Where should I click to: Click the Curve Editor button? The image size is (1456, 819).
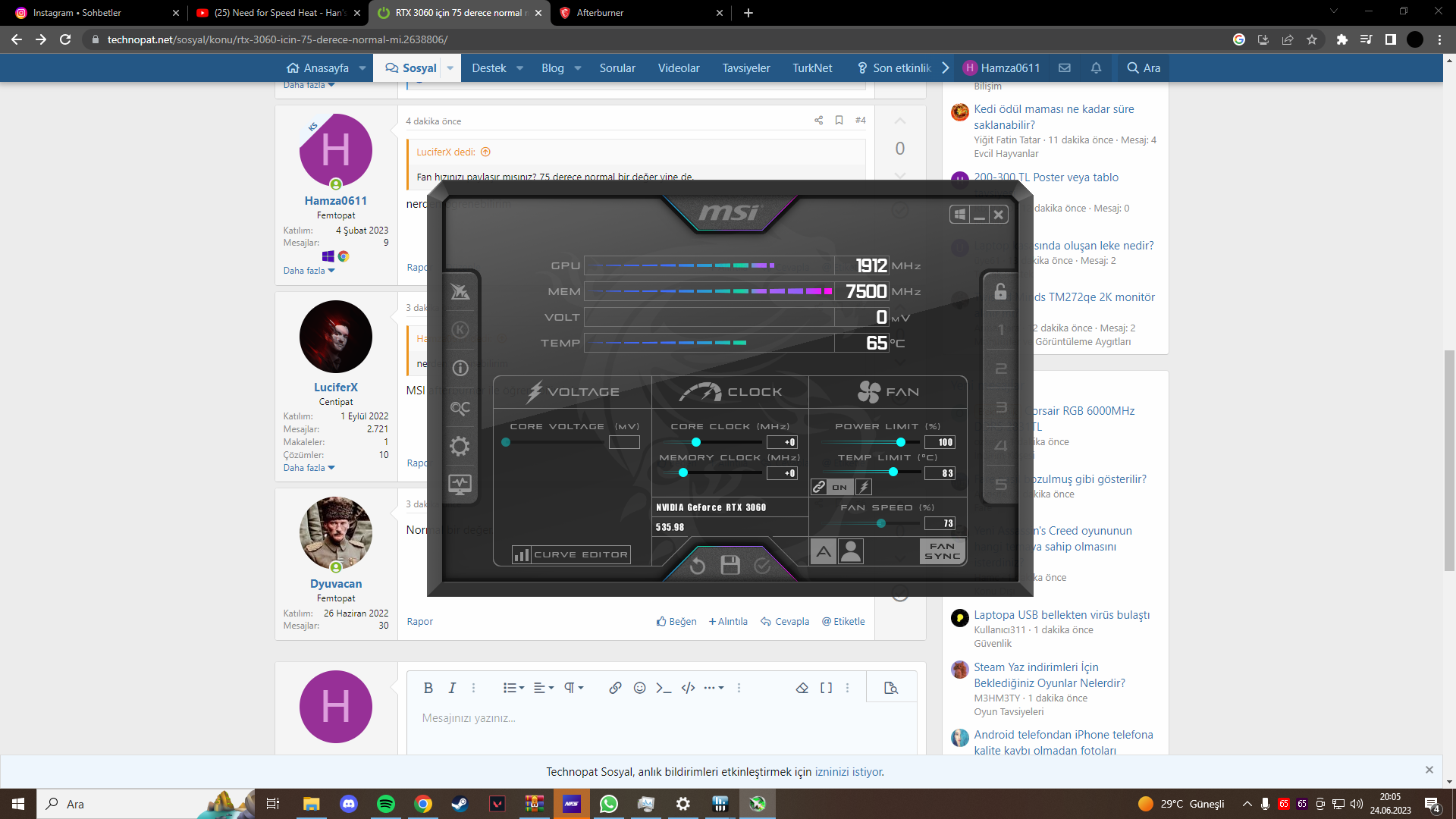[571, 555]
